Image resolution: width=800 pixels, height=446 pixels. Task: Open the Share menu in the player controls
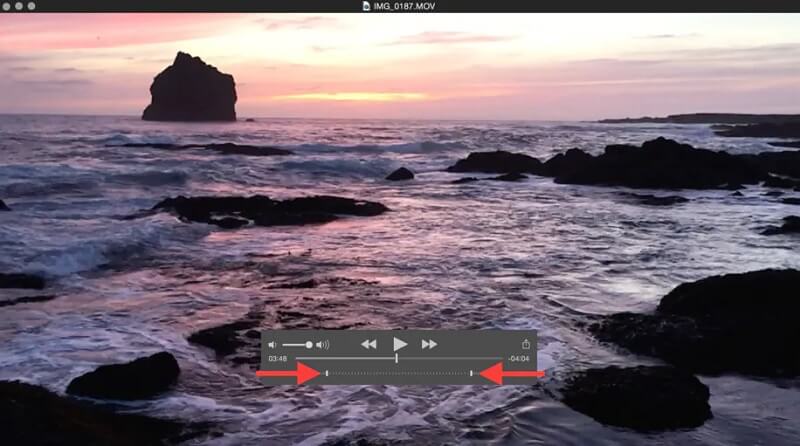[x=526, y=344]
